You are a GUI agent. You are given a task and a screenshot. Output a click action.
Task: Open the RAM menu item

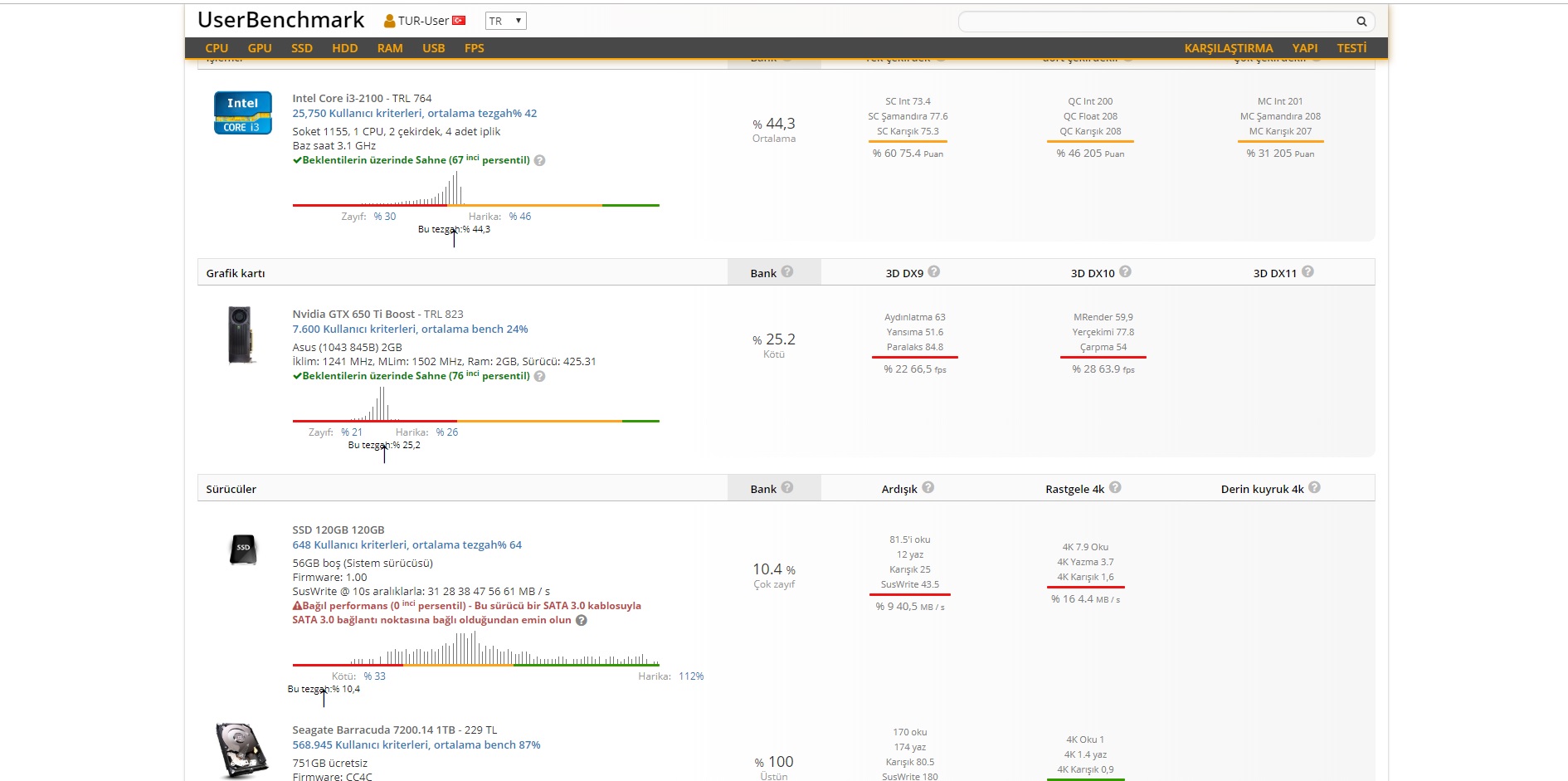[x=390, y=48]
